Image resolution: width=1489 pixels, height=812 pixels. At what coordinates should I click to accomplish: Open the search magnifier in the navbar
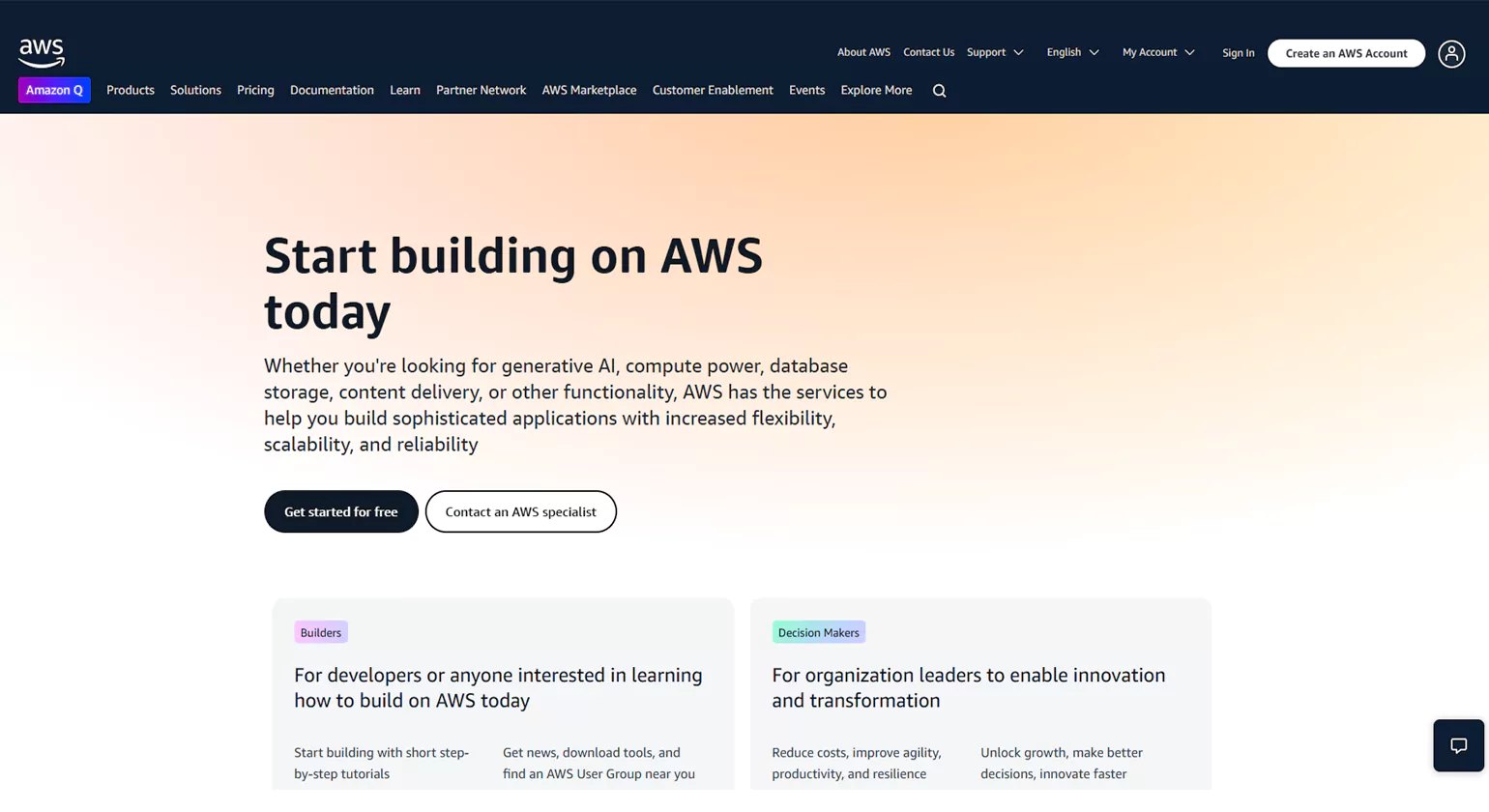pos(938,90)
